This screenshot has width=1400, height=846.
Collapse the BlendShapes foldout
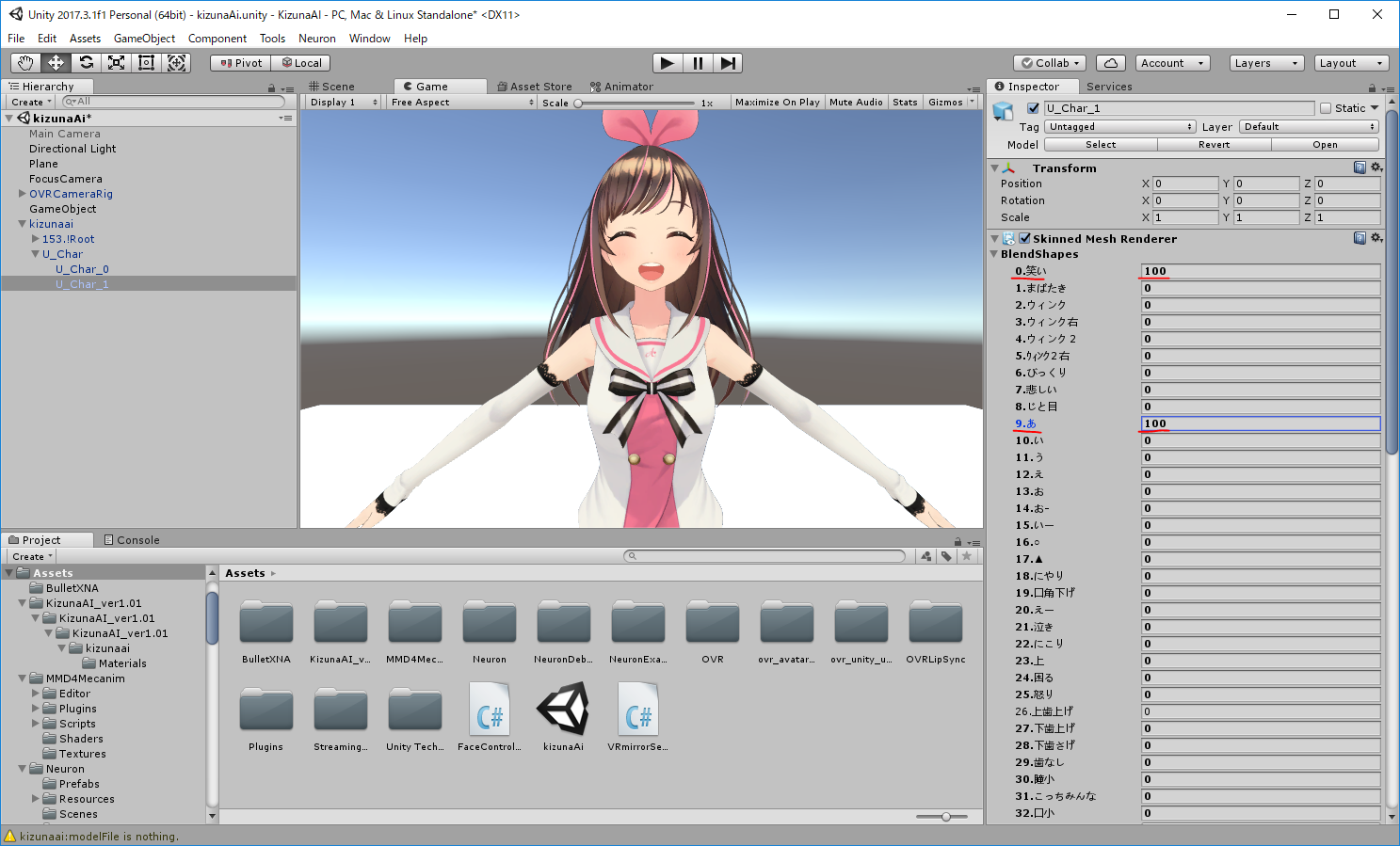pos(994,254)
